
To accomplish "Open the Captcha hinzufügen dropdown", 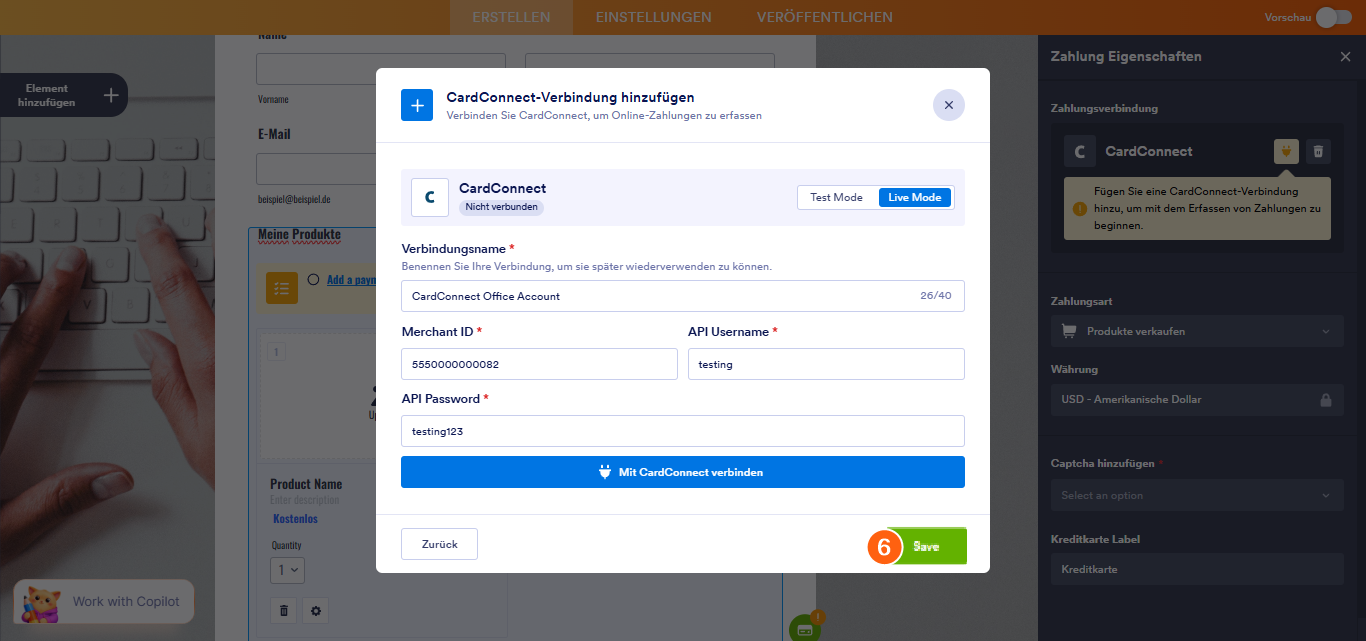I will [x=1196, y=495].
